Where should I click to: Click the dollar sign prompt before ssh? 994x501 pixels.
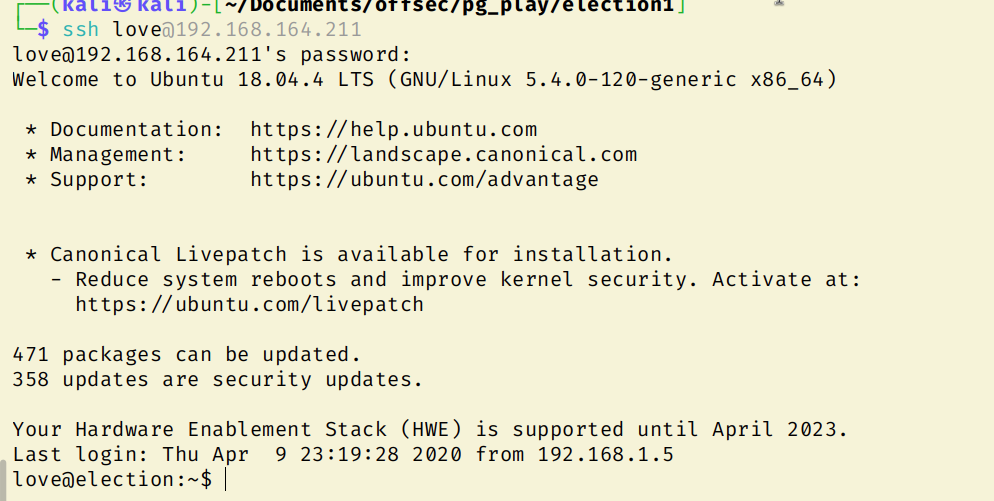pos(43,30)
